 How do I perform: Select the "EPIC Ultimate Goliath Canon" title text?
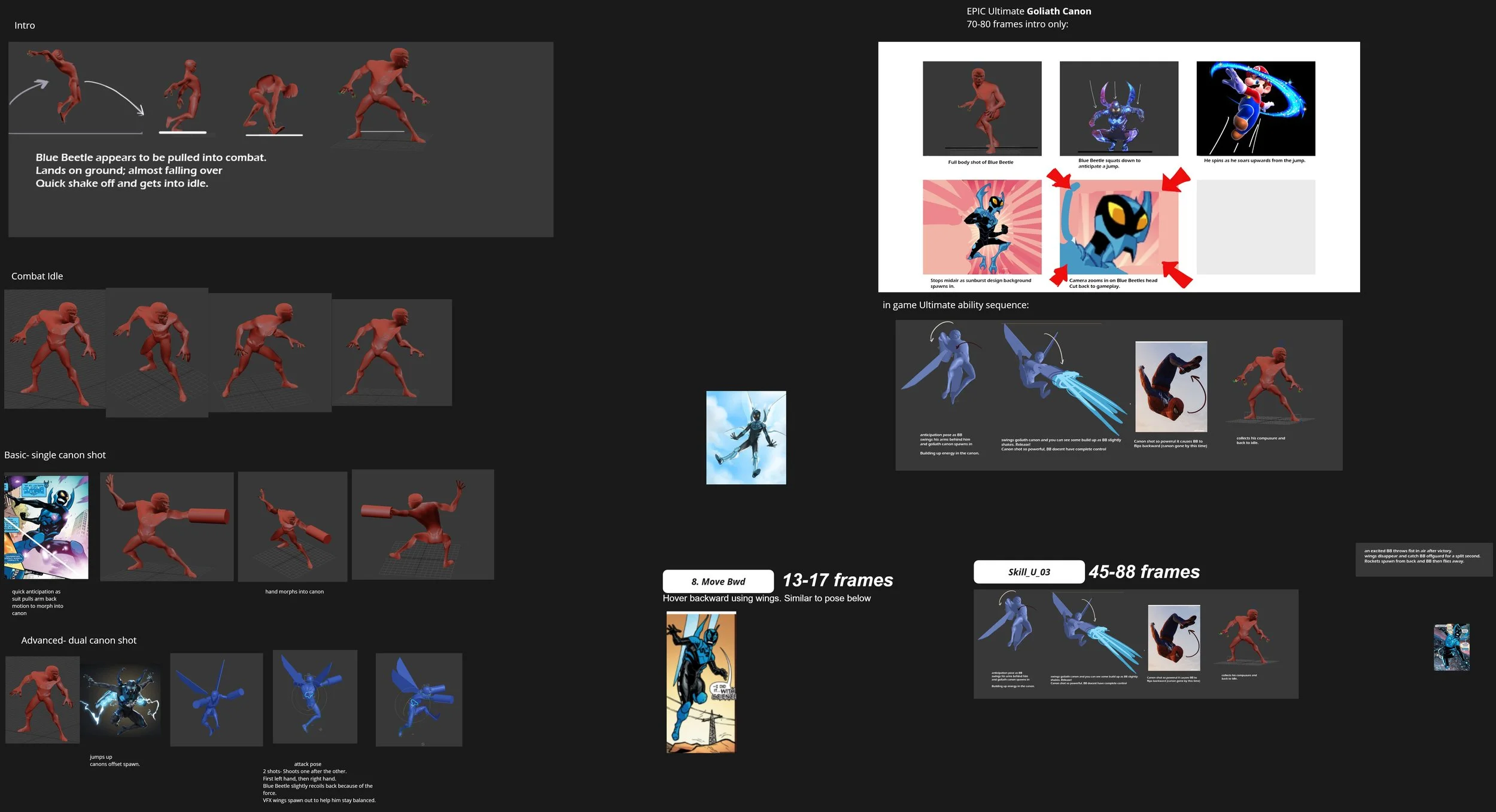[x=1029, y=11]
